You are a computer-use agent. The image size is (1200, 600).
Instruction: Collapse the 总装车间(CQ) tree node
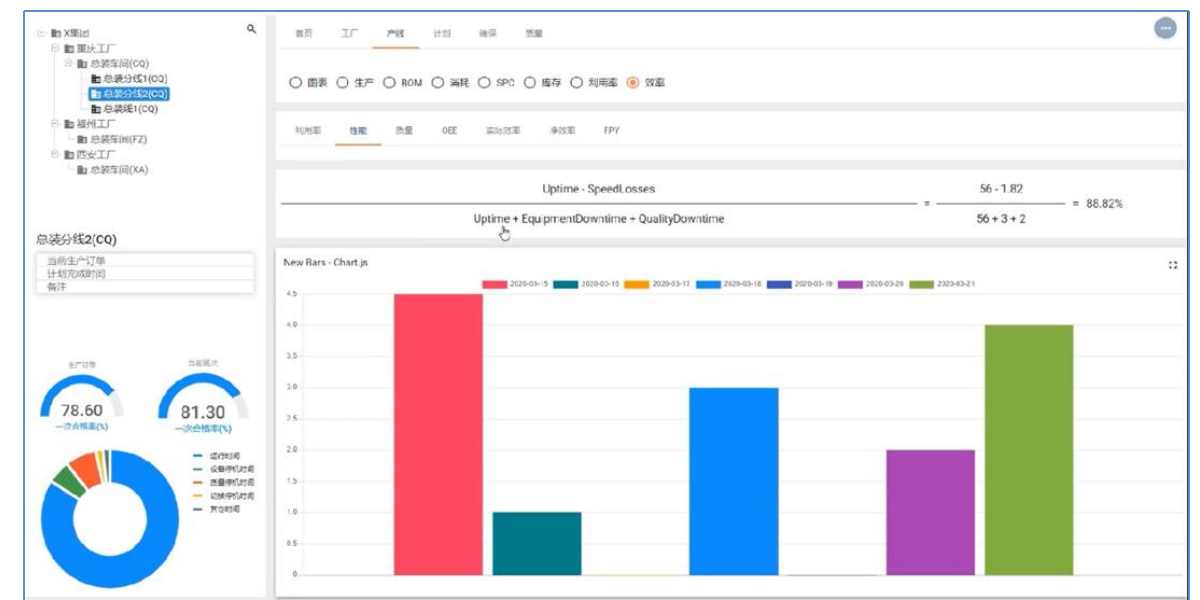click(68, 63)
